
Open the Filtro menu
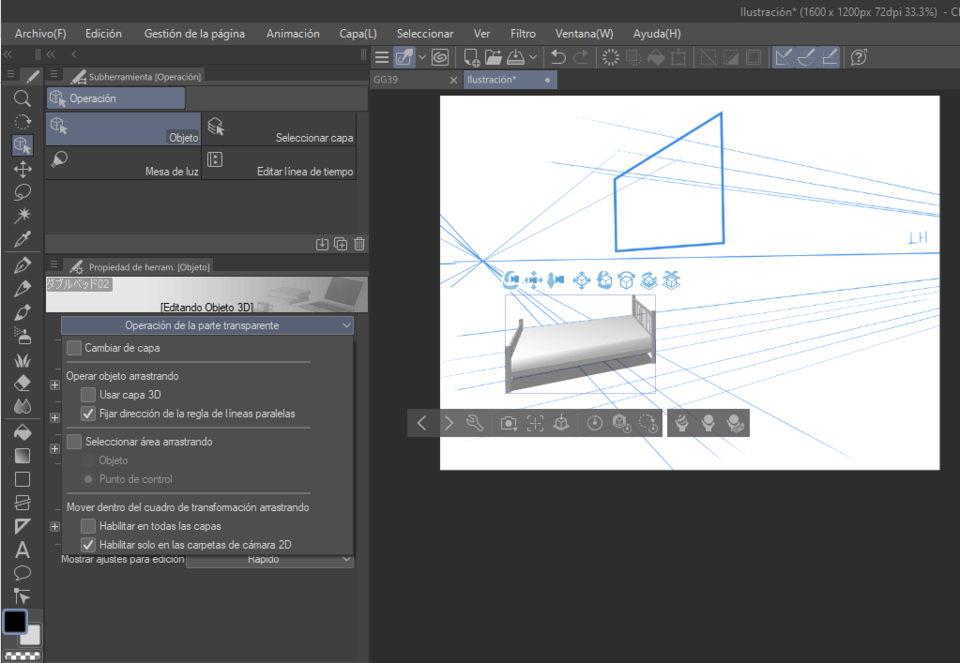pyautogui.click(x=523, y=34)
